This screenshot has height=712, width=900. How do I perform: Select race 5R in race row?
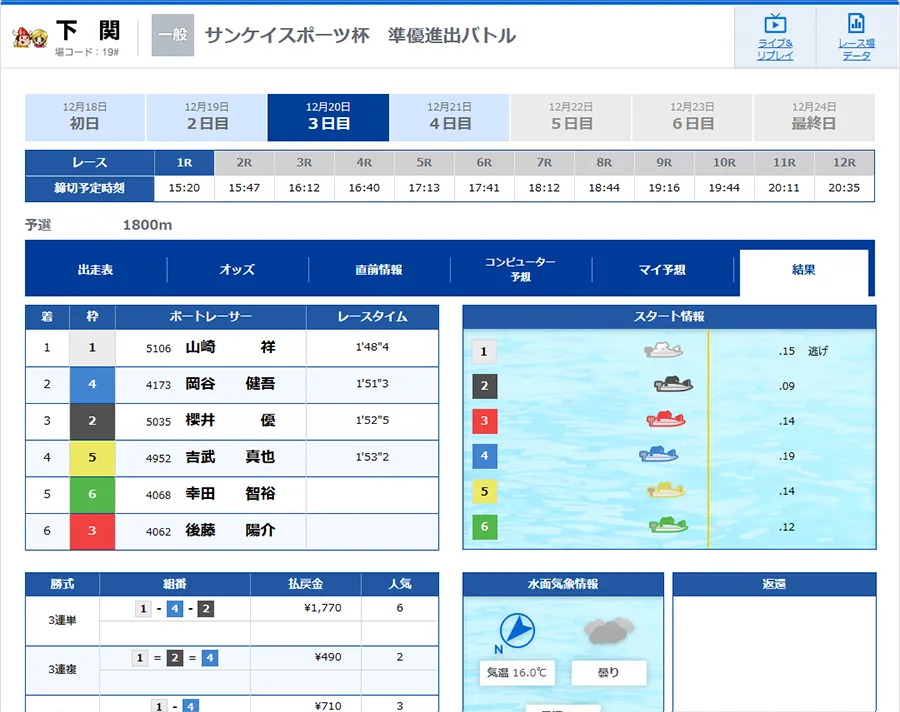click(x=424, y=162)
